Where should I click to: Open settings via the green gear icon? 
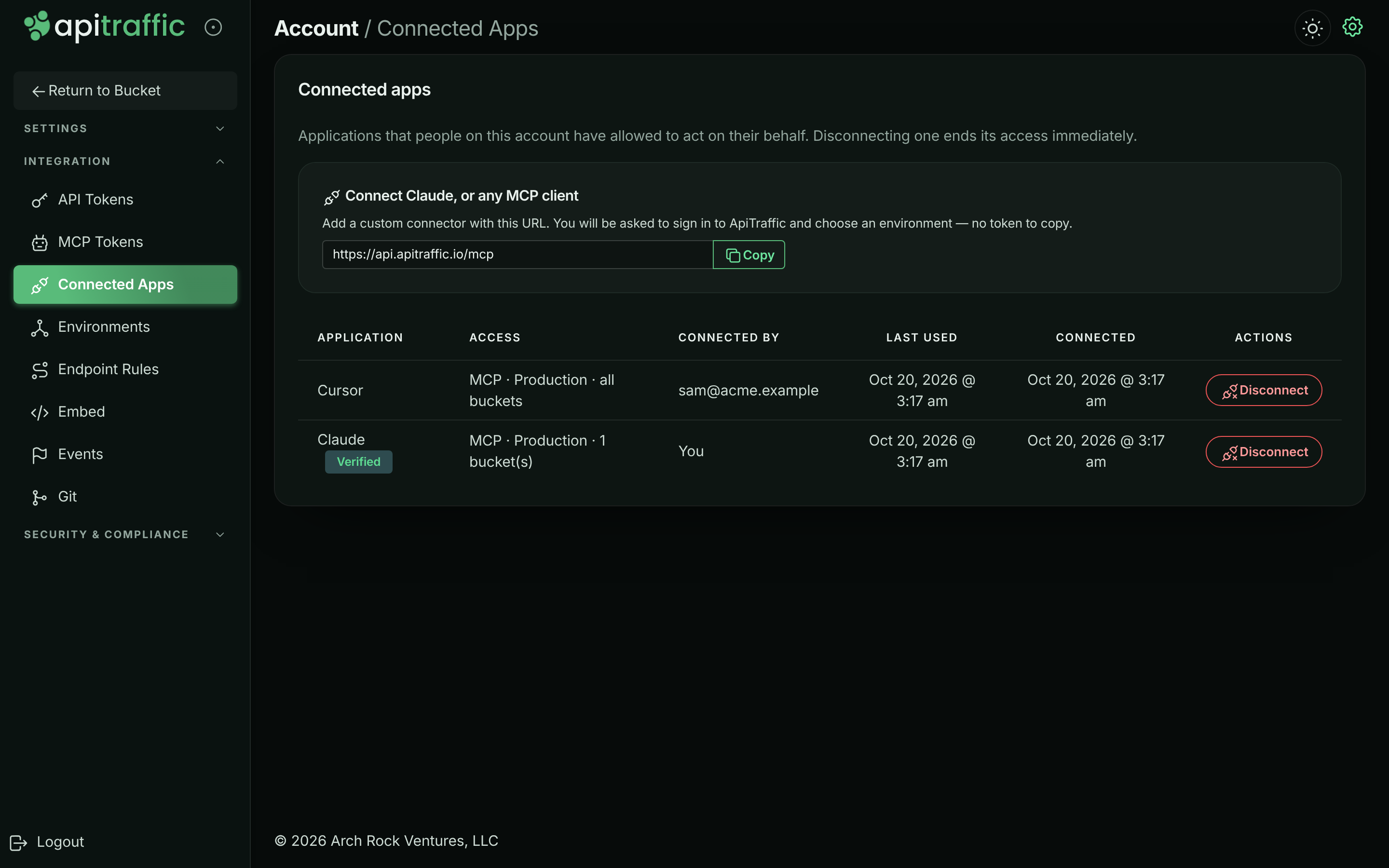[1352, 27]
